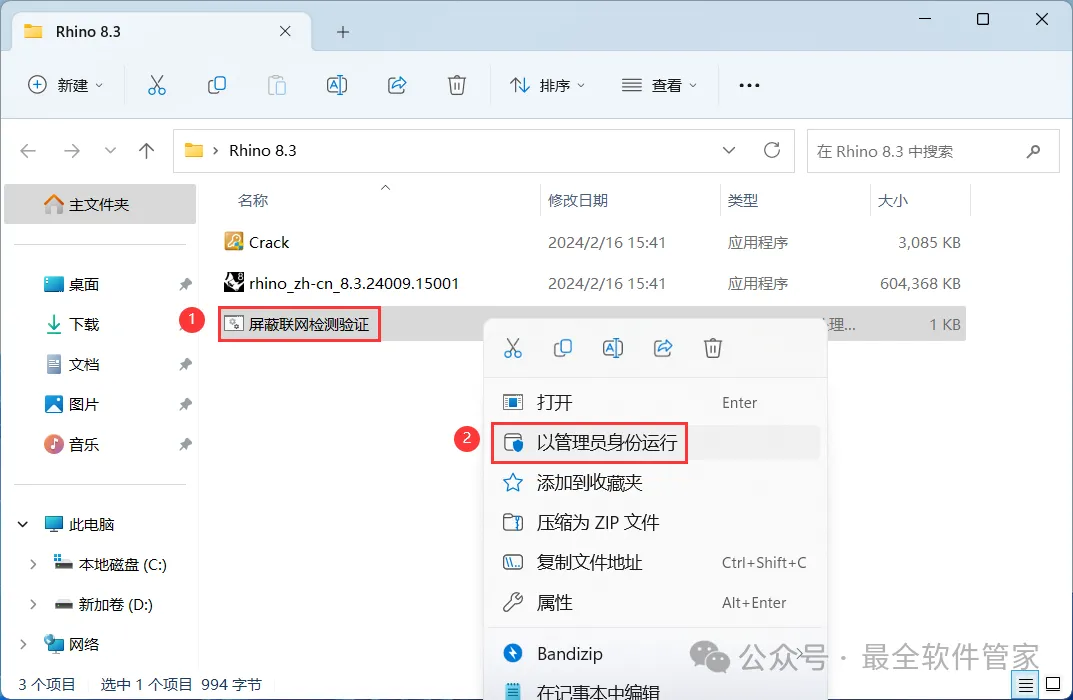
Task: Select the rhino_zh-cn_8.3.24009.15001 installer file
Action: click(592, 283)
